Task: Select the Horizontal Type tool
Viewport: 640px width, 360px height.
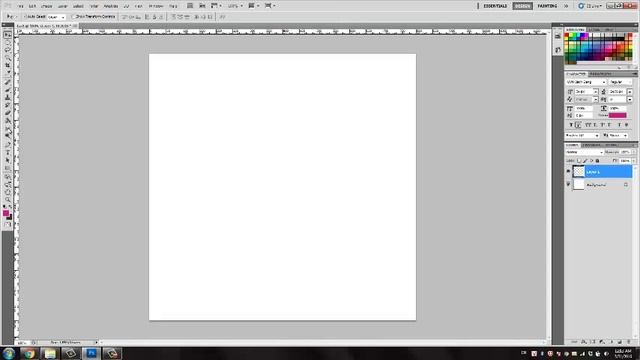Action: (7, 153)
